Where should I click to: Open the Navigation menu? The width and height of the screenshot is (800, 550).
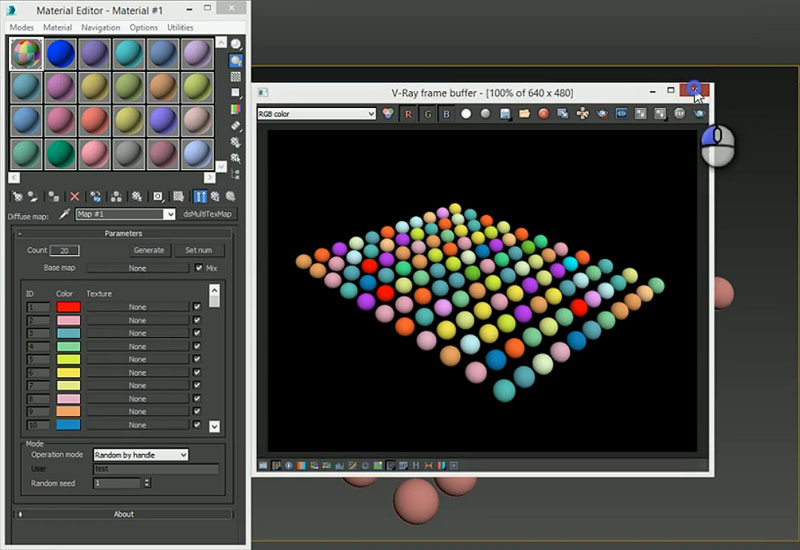coord(100,28)
